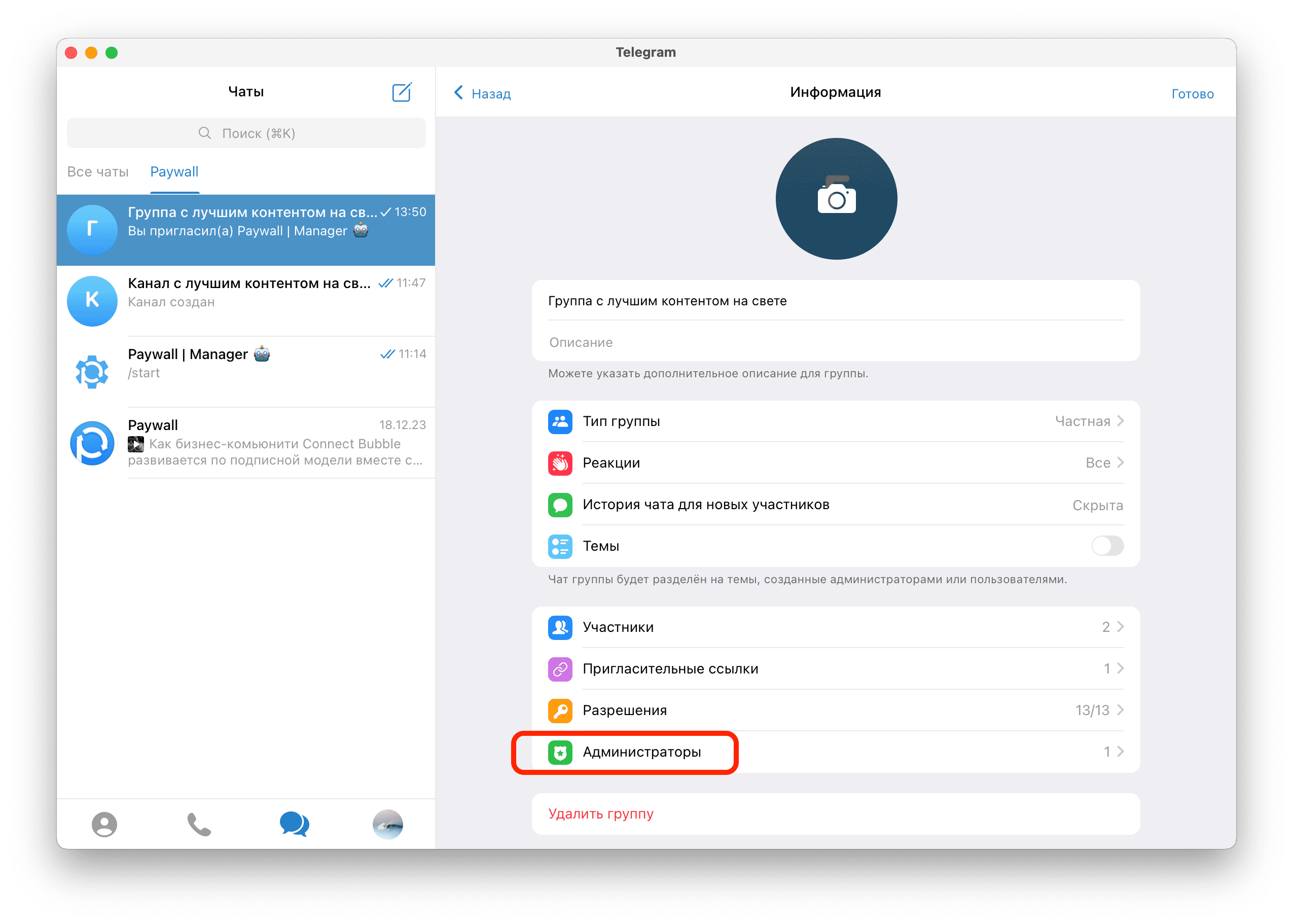Click the compose new message icon
This screenshot has height=924, width=1293.
pyautogui.click(x=402, y=92)
